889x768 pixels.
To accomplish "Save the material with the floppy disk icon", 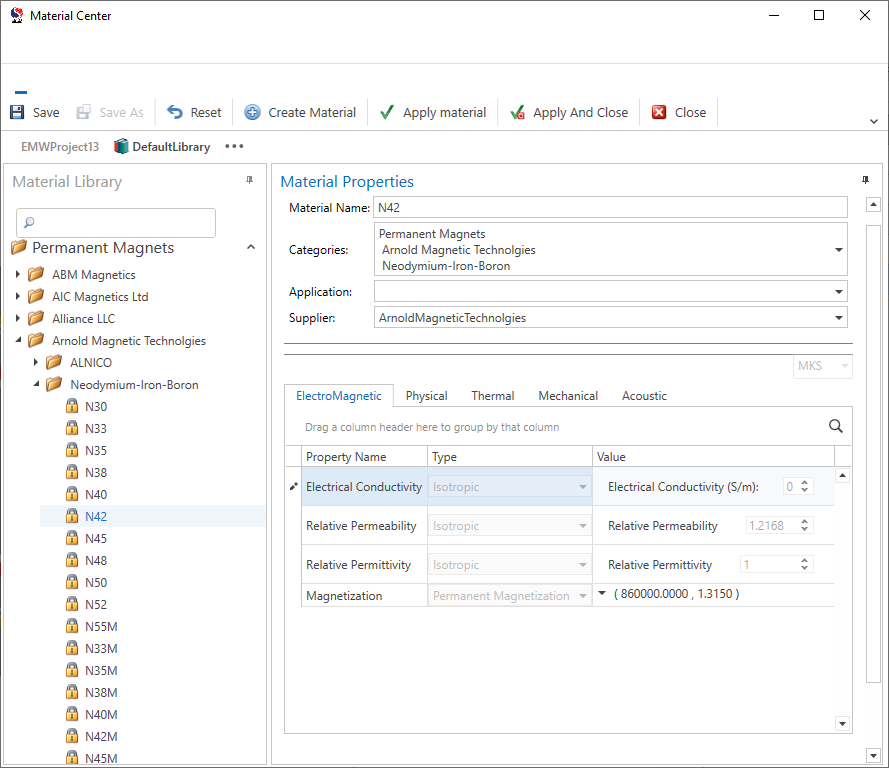I will (17, 112).
